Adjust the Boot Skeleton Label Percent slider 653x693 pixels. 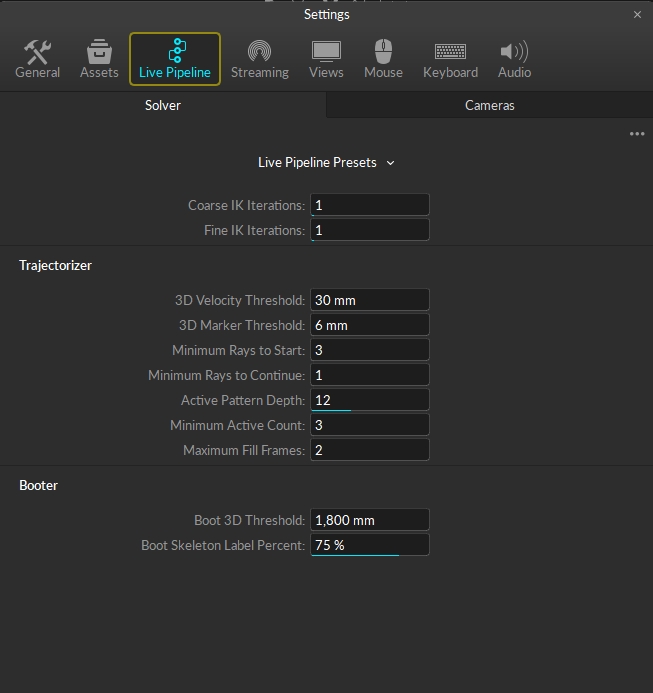point(369,545)
